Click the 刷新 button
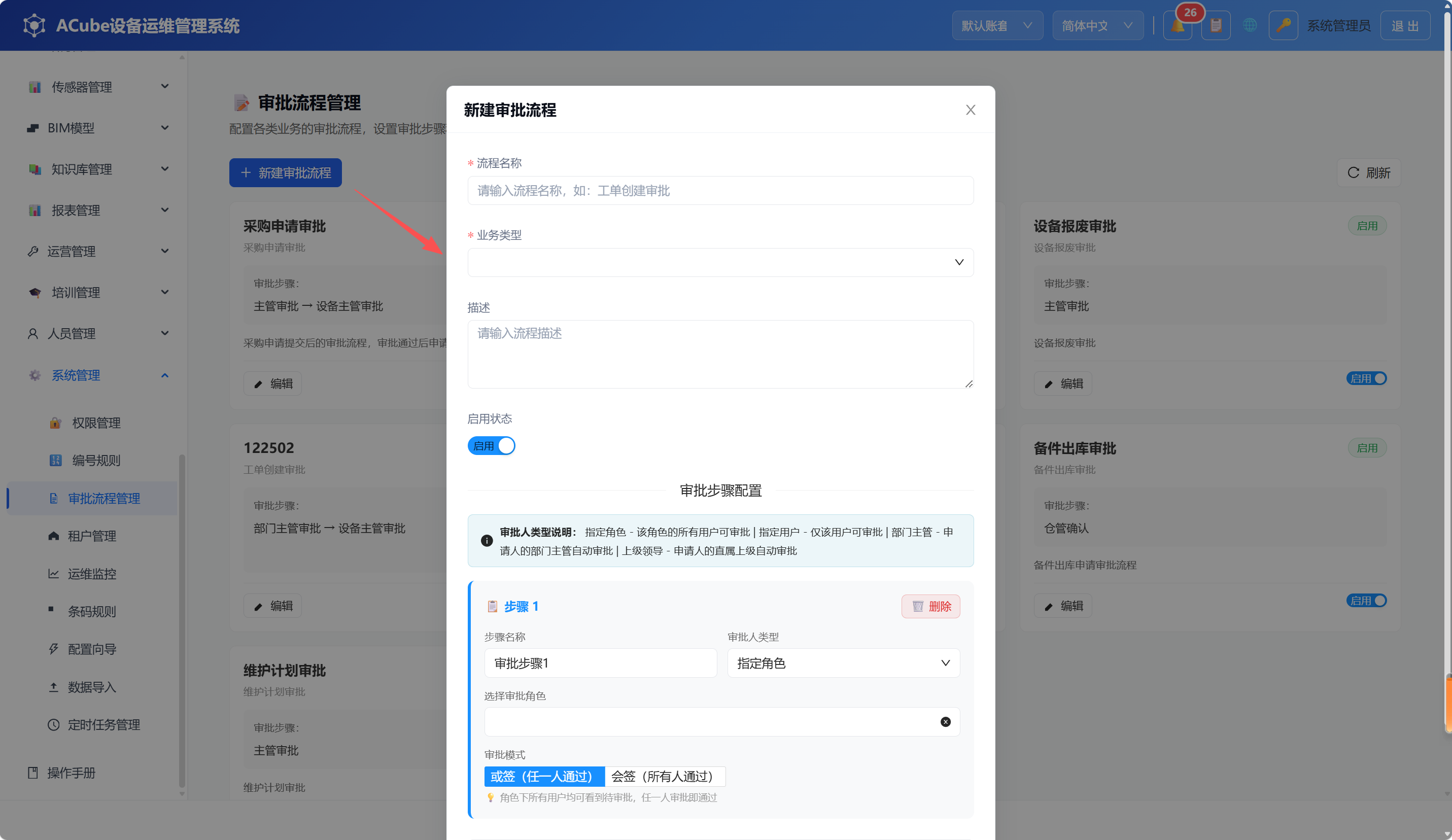 point(1368,173)
